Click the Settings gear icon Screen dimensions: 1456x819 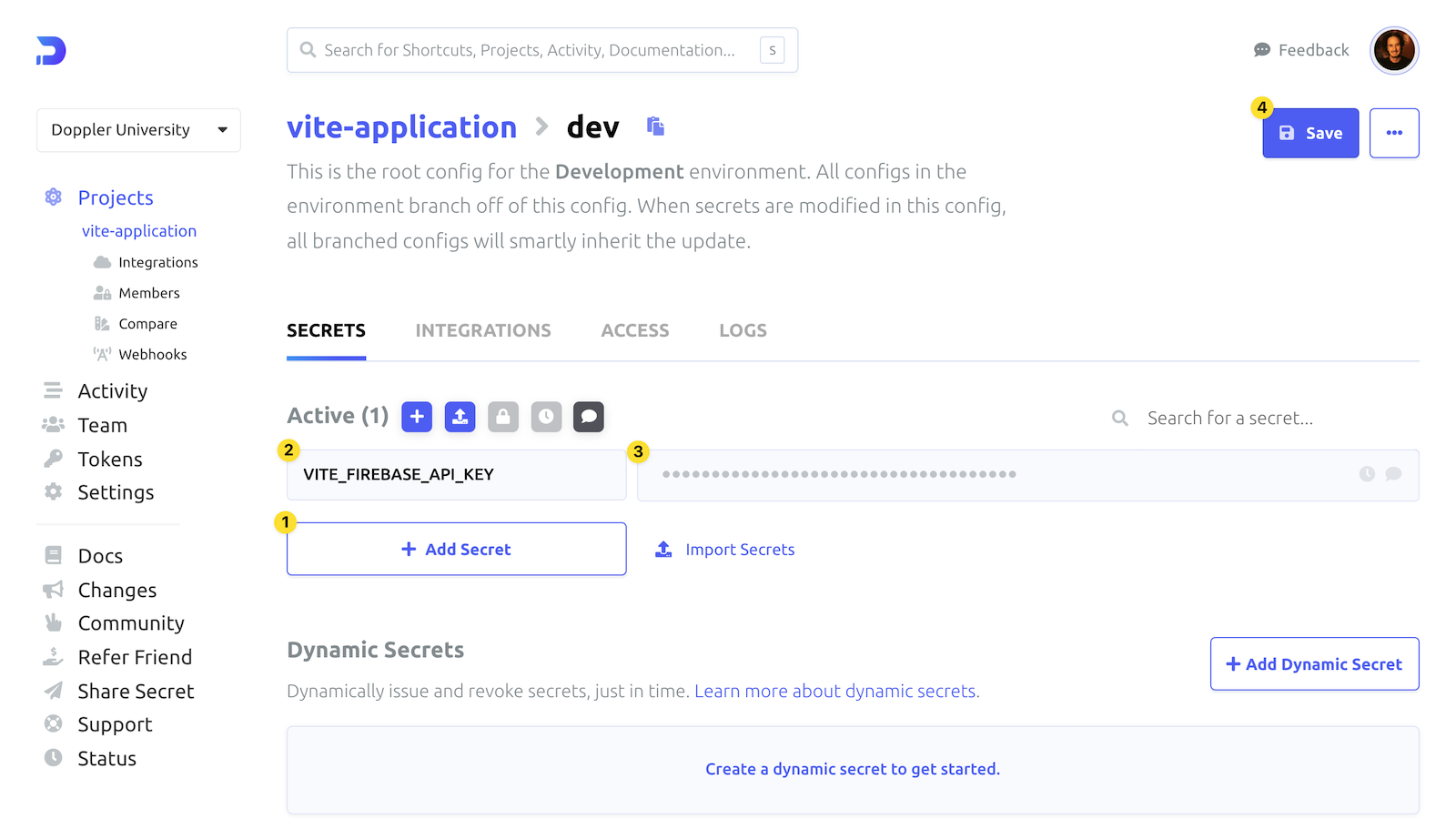coord(54,491)
